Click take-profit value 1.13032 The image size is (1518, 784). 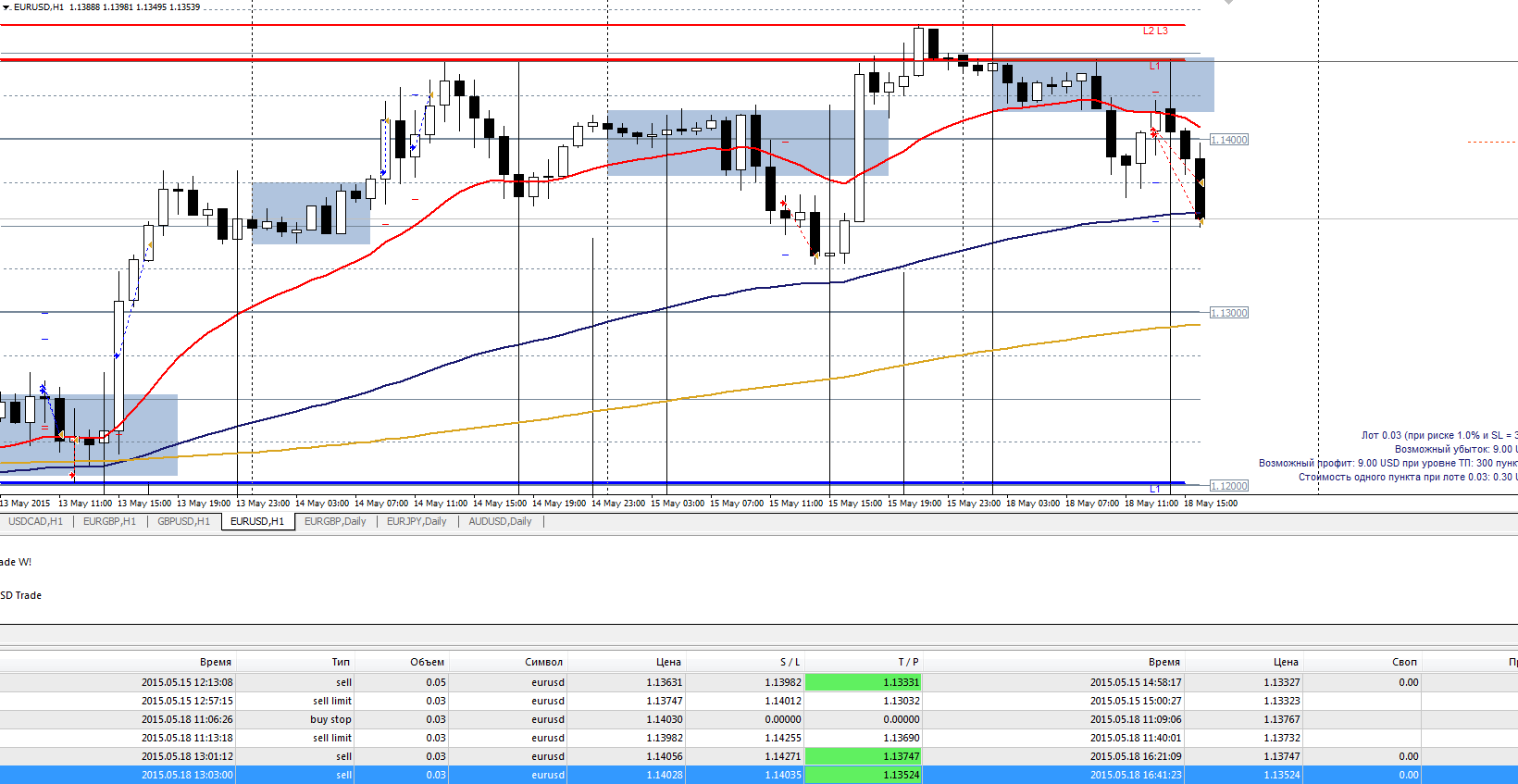pyautogui.click(x=902, y=701)
